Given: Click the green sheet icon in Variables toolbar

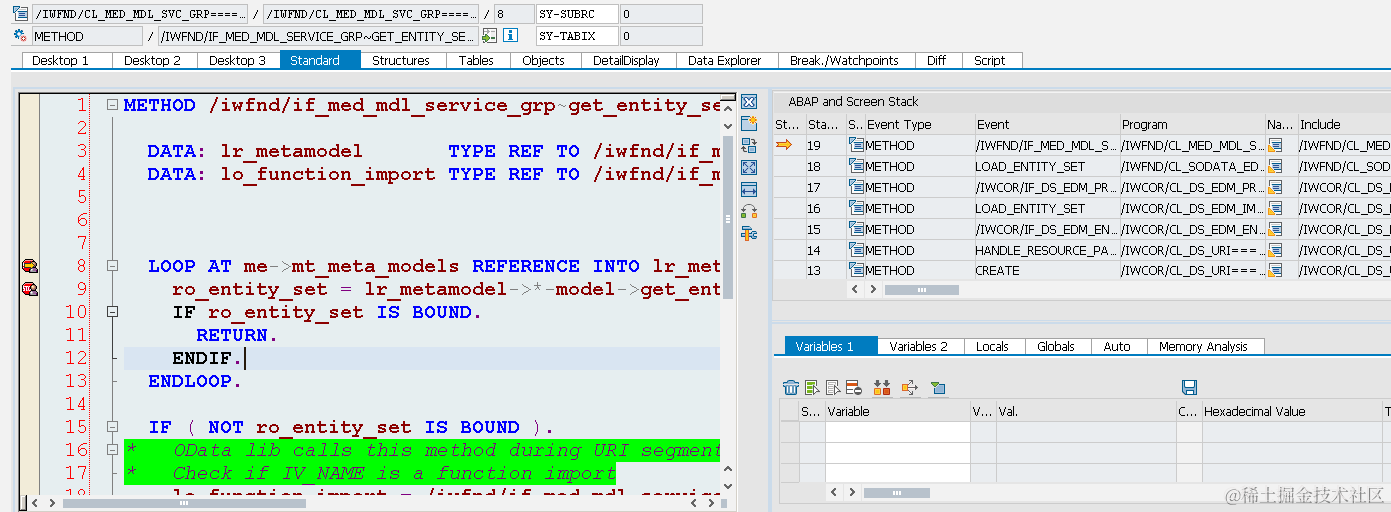Looking at the screenshot, I should pos(812,388).
